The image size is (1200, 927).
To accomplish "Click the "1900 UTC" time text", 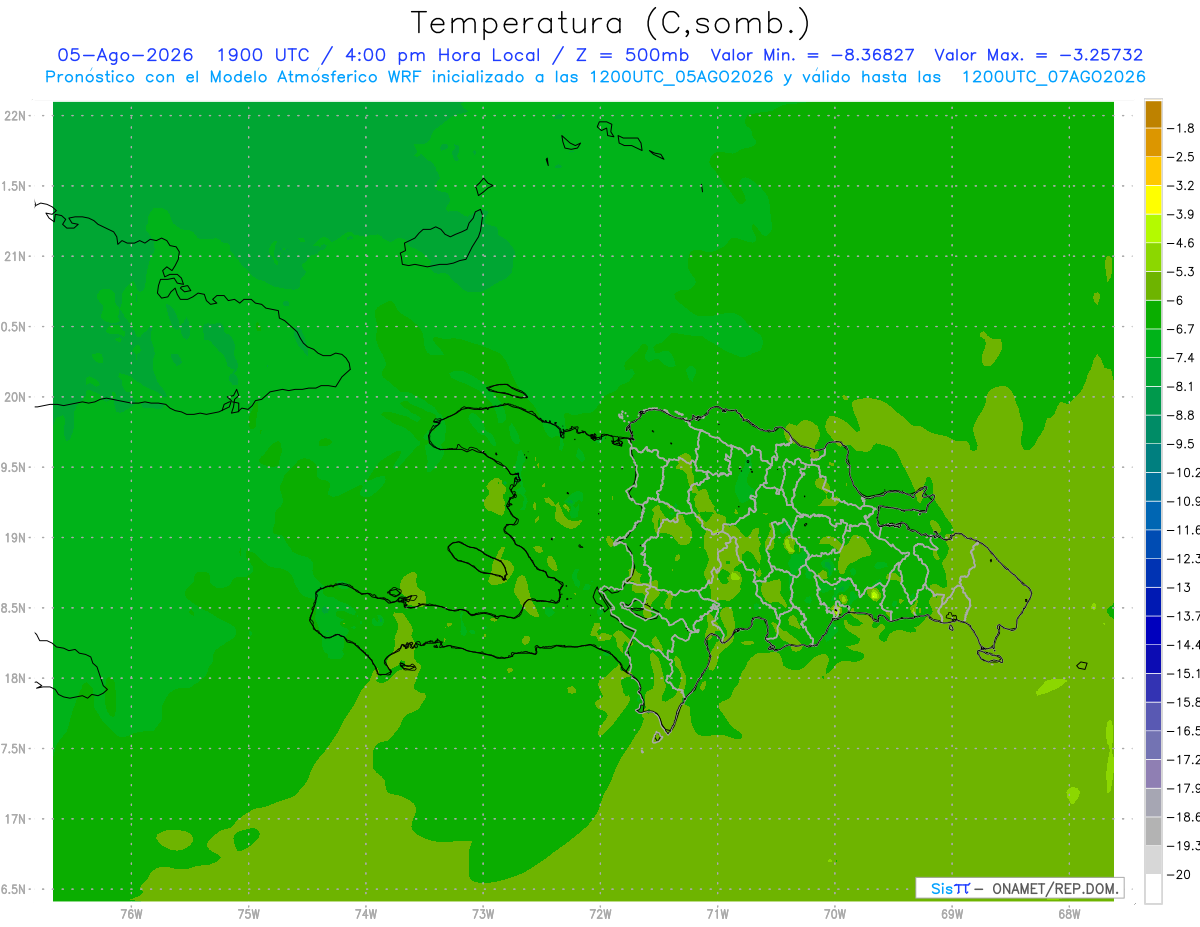I will coord(263,55).
